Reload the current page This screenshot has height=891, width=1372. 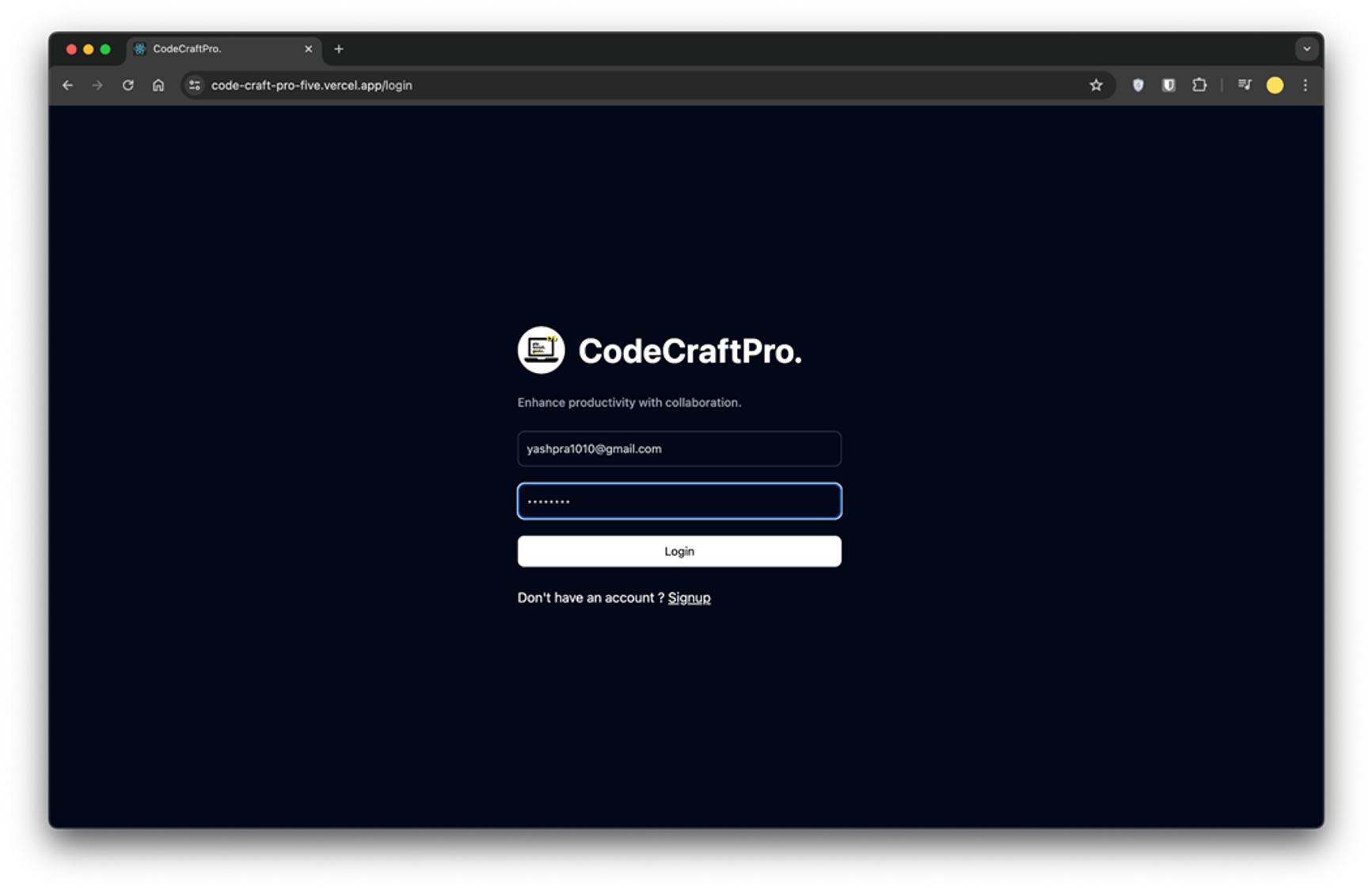tap(127, 86)
